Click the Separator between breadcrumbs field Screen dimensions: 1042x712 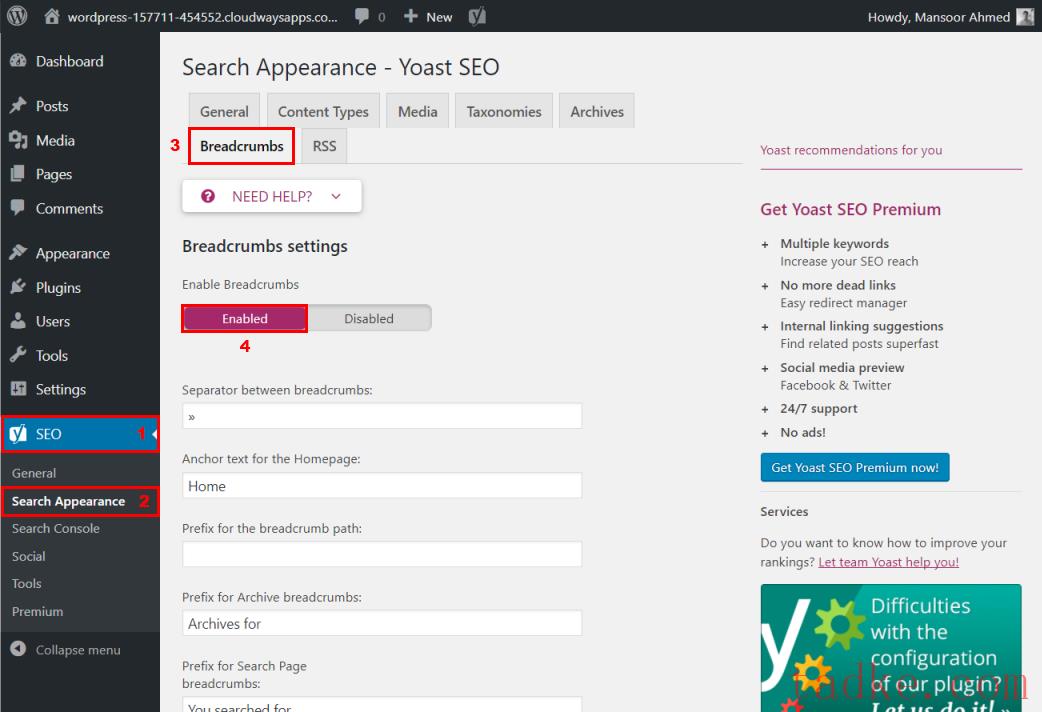pyautogui.click(x=382, y=416)
